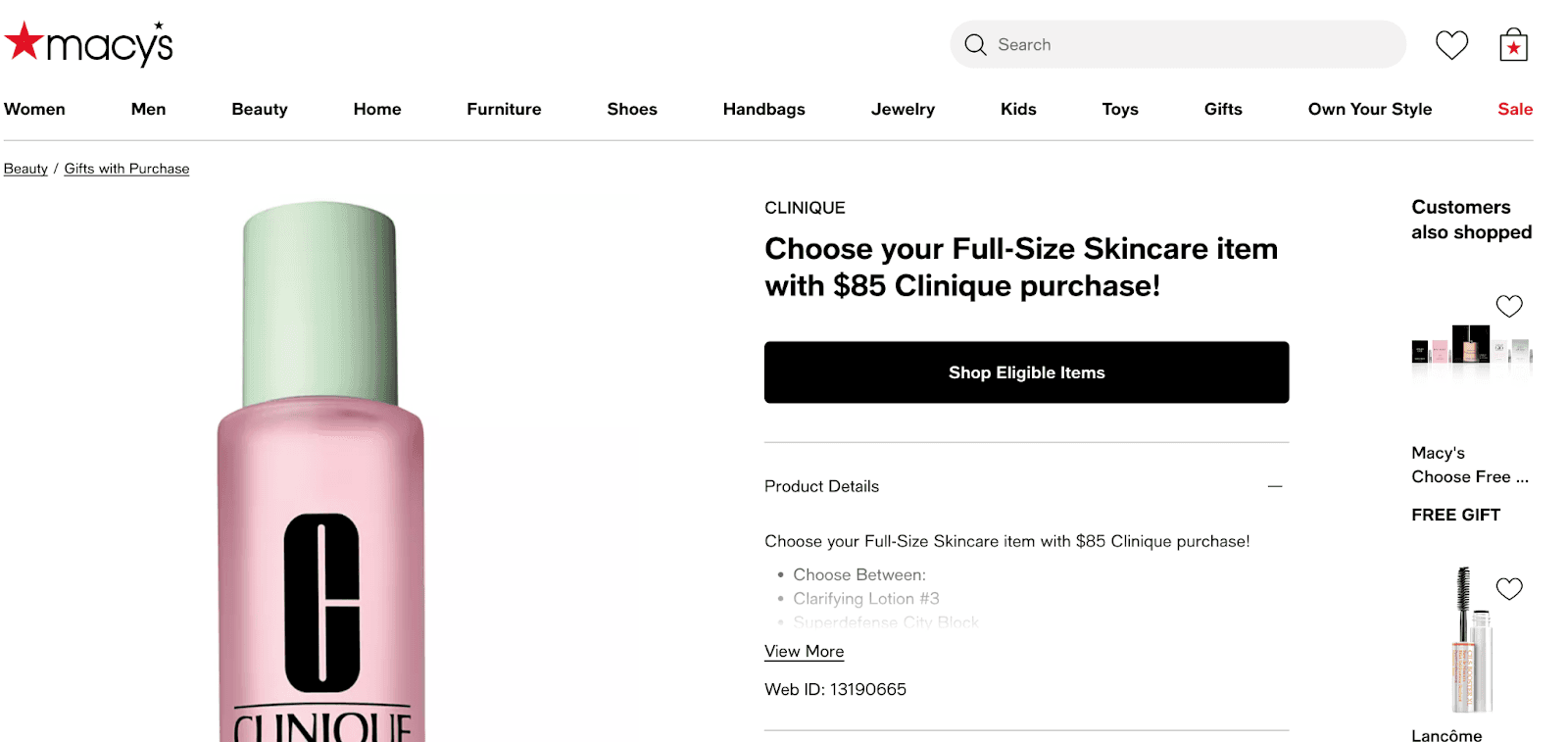The image size is (1568, 742).
Task: Expand description with View More
Action: point(804,651)
